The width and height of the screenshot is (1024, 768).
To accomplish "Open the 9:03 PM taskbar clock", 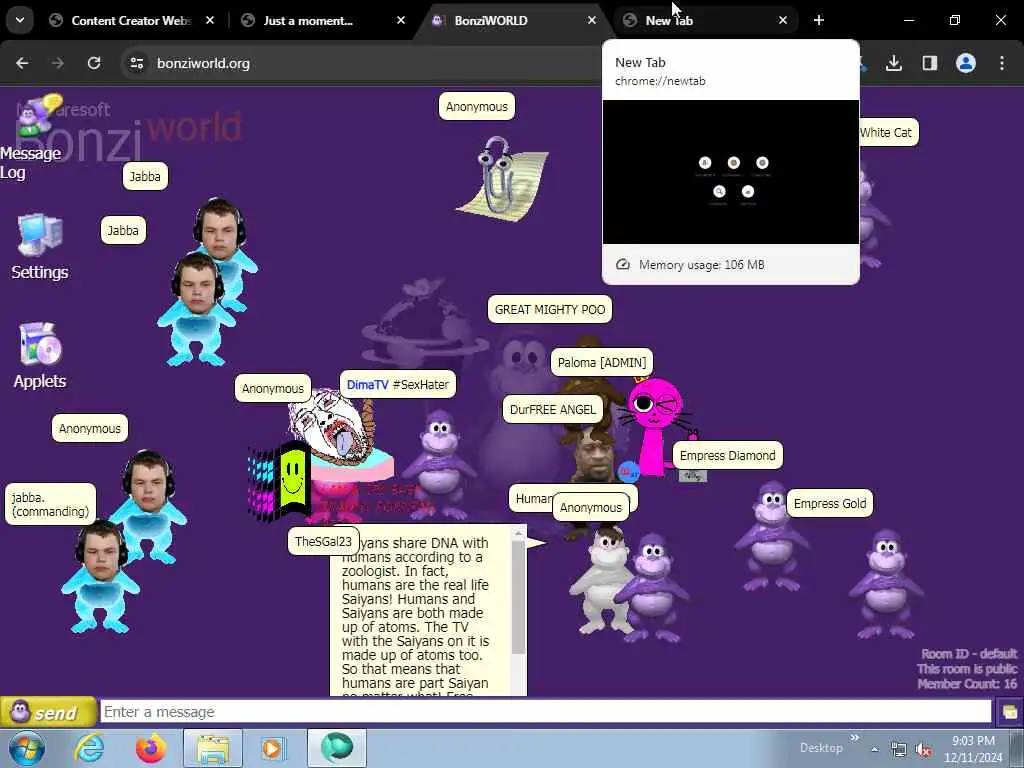I will pyautogui.click(x=973, y=749).
